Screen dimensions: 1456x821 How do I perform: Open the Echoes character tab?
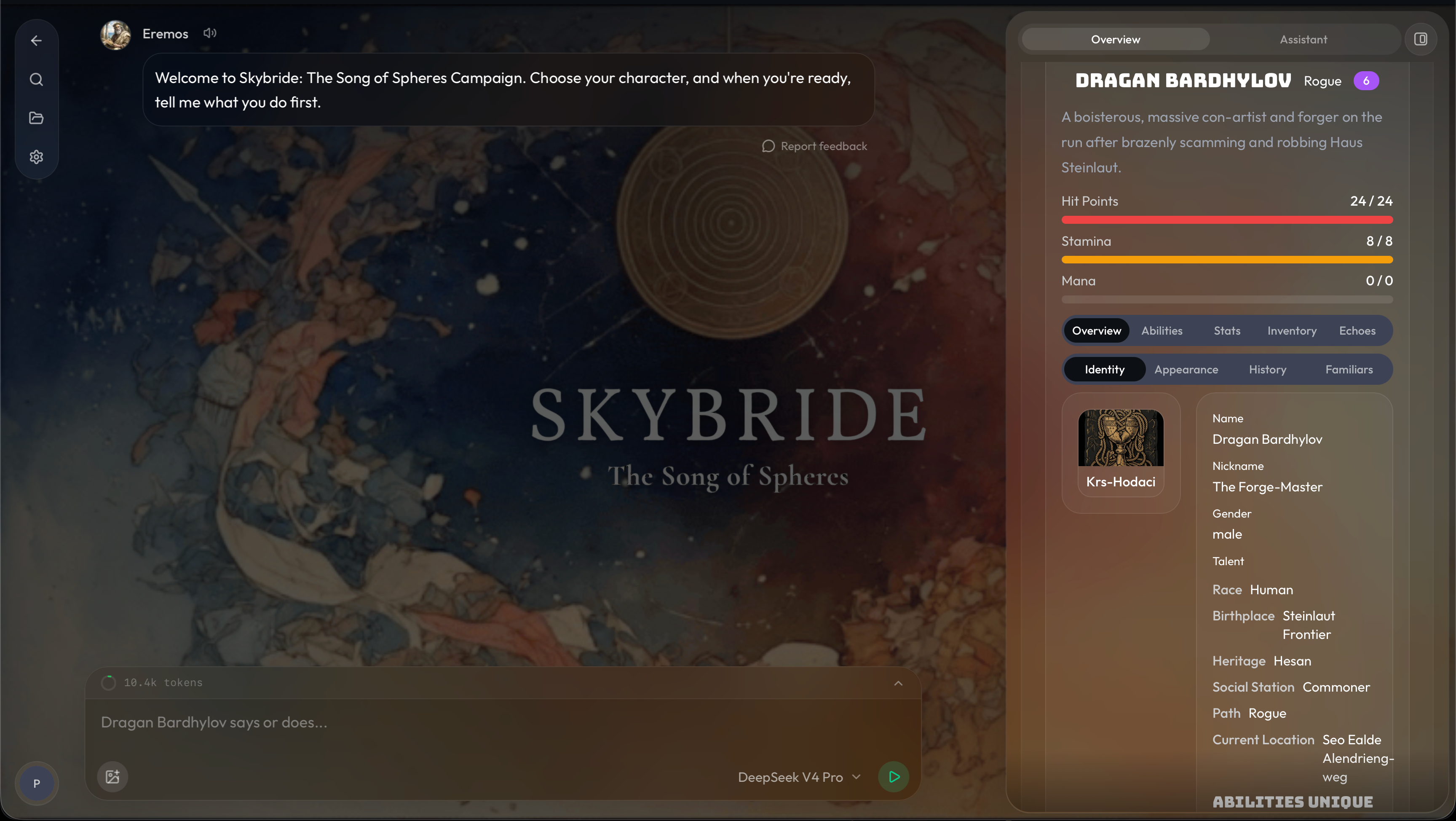click(x=1357, y=331)
